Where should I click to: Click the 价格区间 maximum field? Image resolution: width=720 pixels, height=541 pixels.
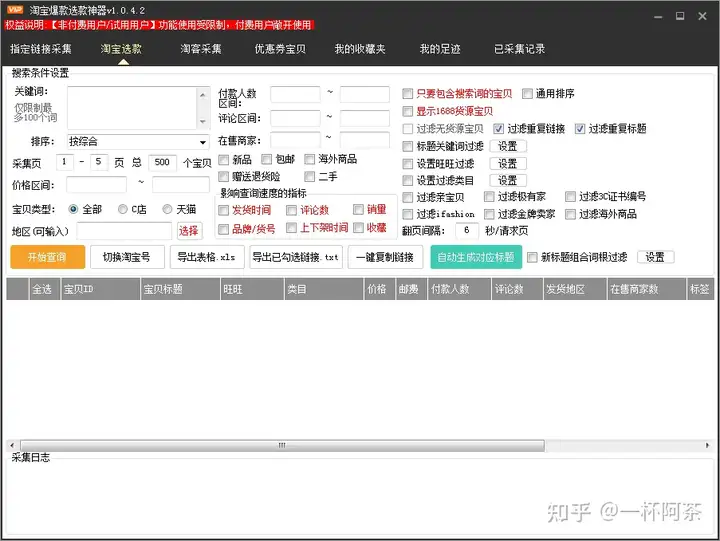coord(181,185)
